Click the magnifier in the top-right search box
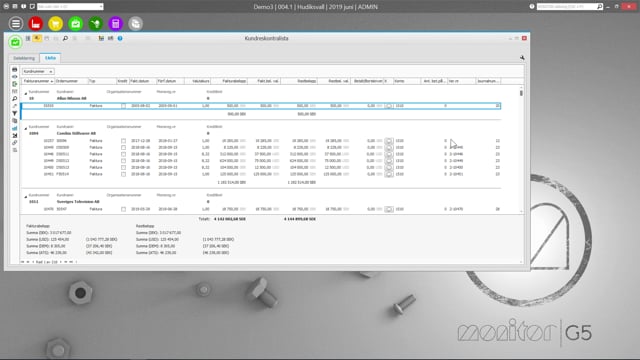 pos(600,7)
